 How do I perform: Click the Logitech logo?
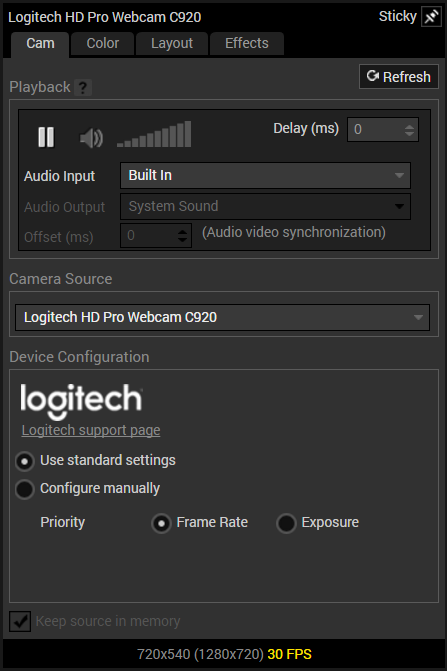pyautogui.click(x=81, y=401)
